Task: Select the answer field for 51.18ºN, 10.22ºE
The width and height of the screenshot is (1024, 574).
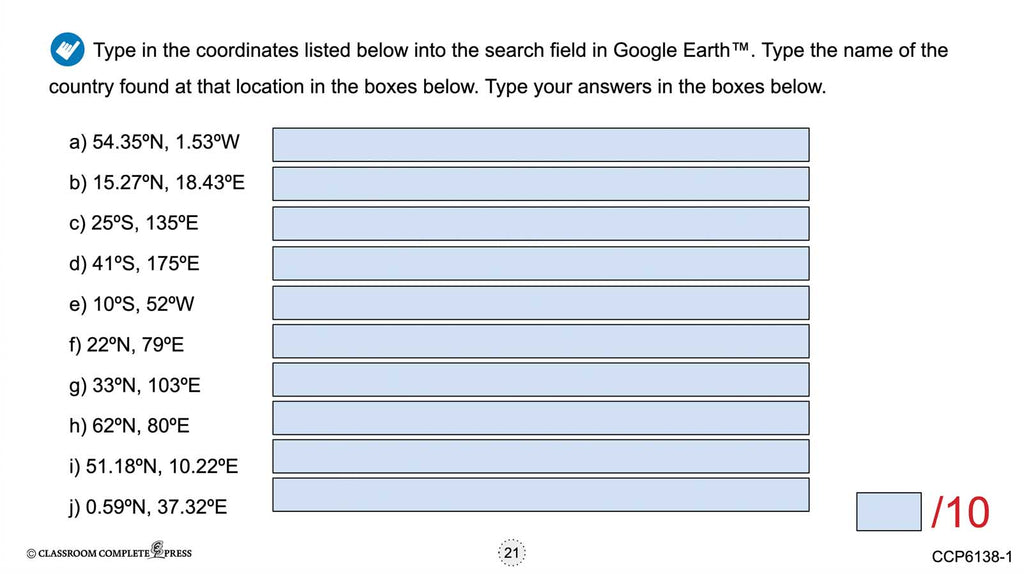Action: coord(540,456)
